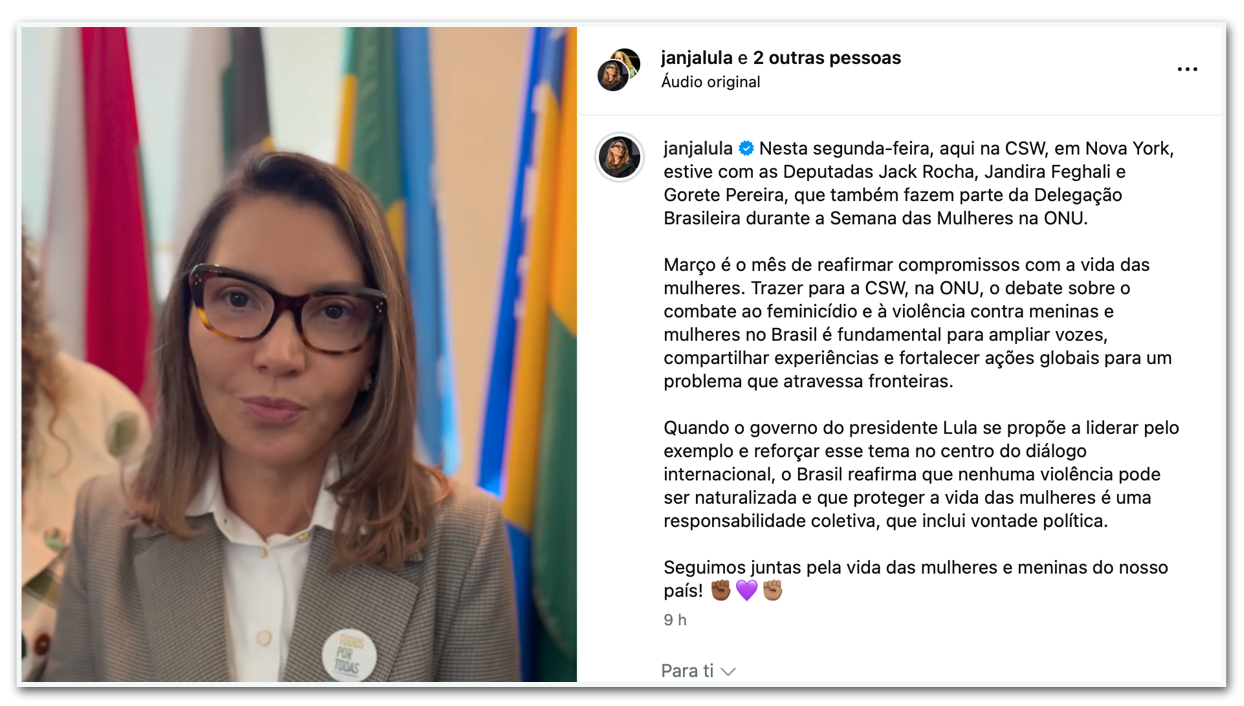Click the janjalula avatar beside the caption

[620, 157]
